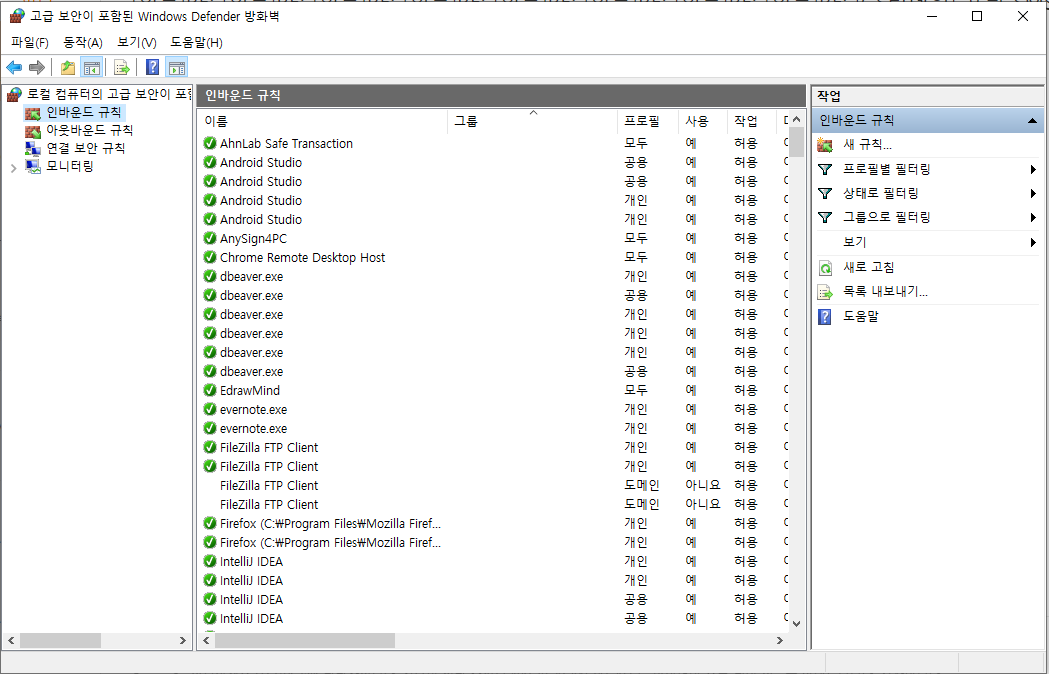Viewport: 1049px width, 674px height.
Task: Open the 보기(V) menu in menu bar
Action: 136,43
